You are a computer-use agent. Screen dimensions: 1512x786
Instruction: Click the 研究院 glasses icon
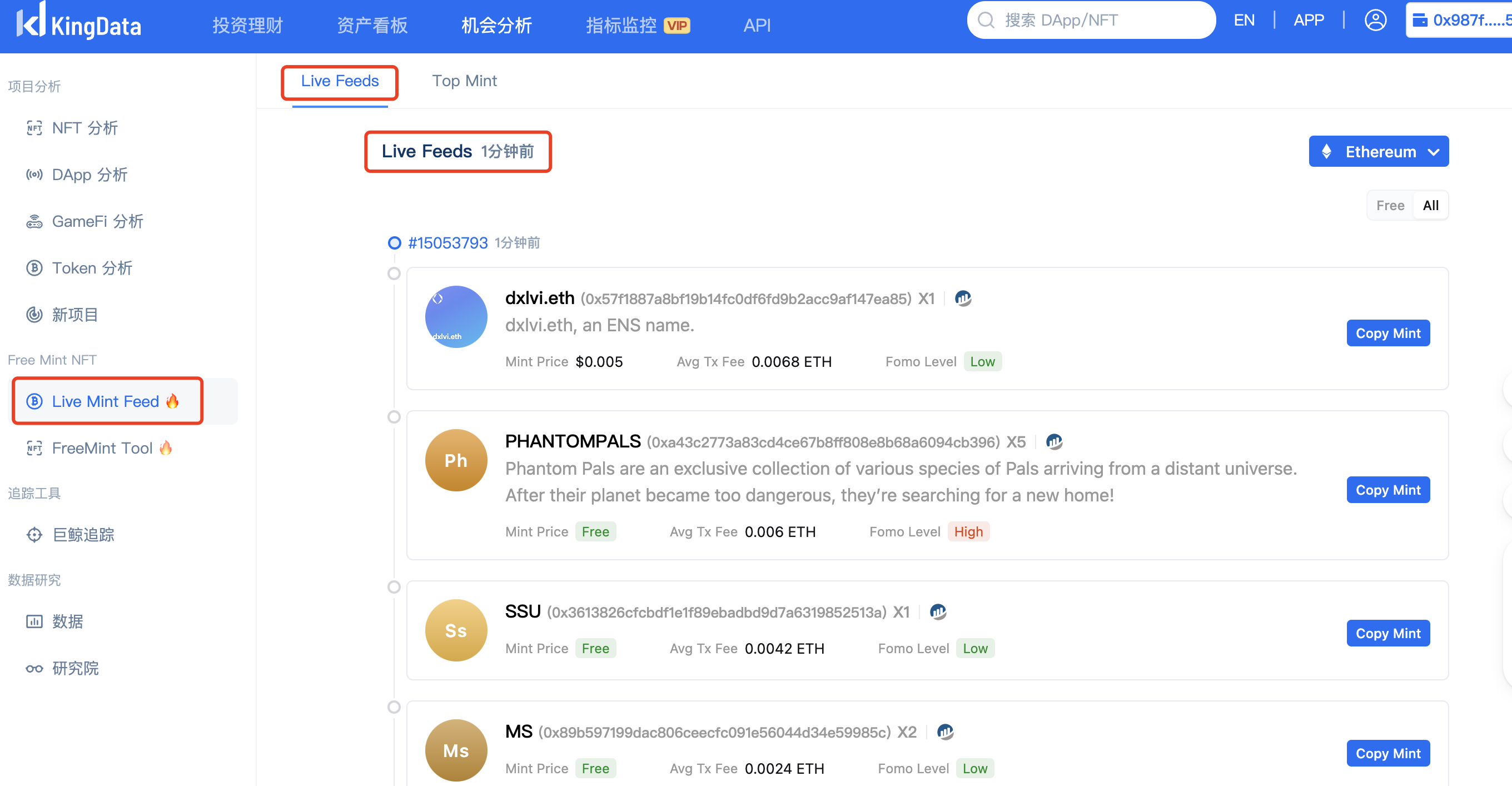tap(34, 669)
